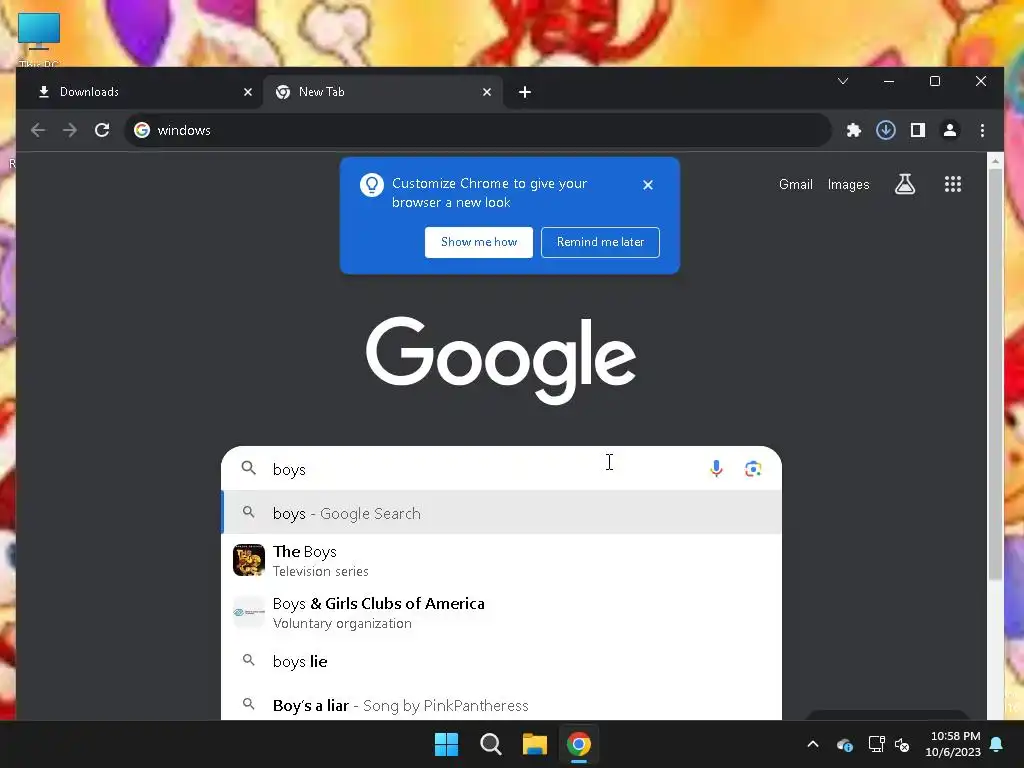Click the search box containing boys
Screen dimensions: 1024x768
pos(501,469)
